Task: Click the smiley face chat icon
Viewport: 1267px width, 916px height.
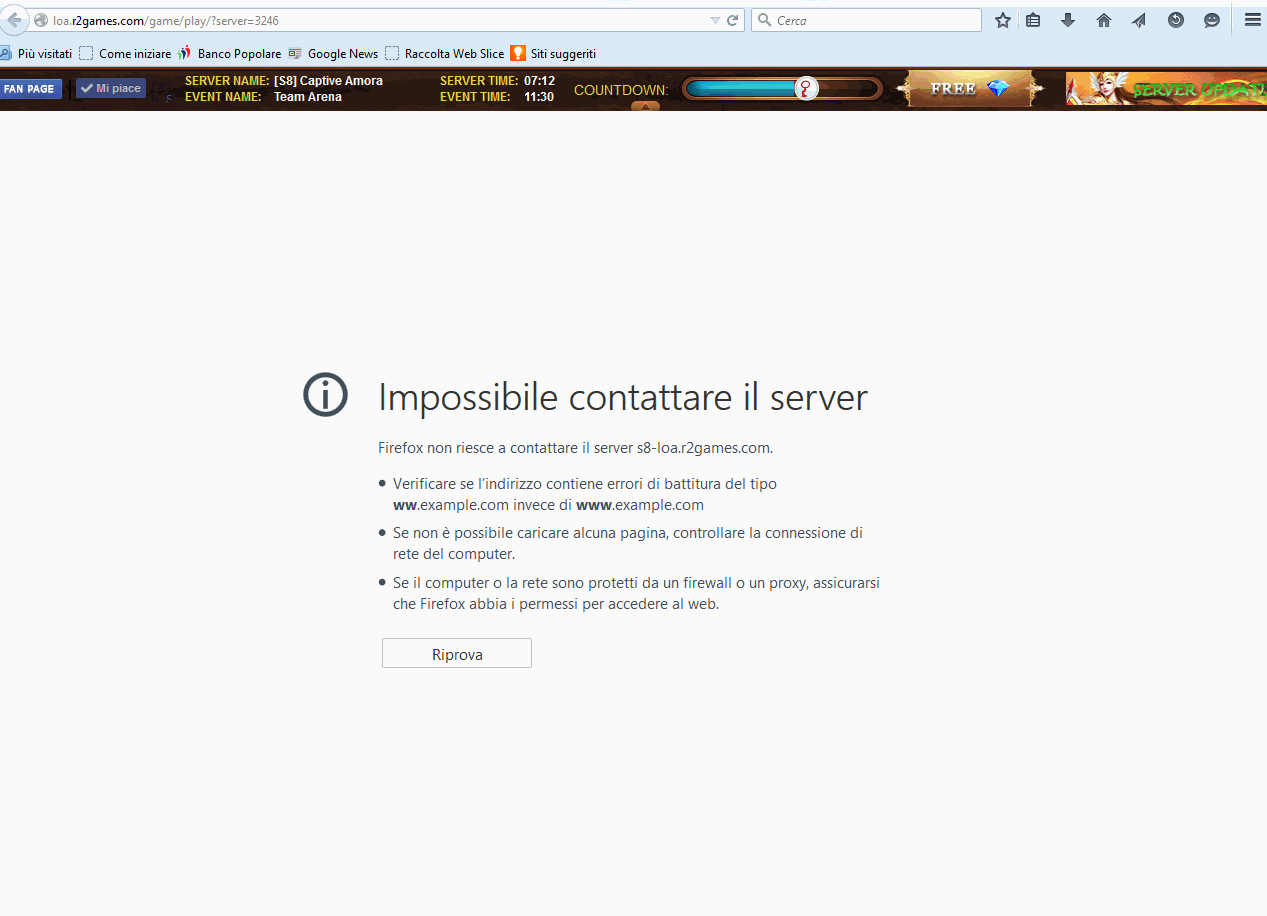Action: (x=1212, y=20)
